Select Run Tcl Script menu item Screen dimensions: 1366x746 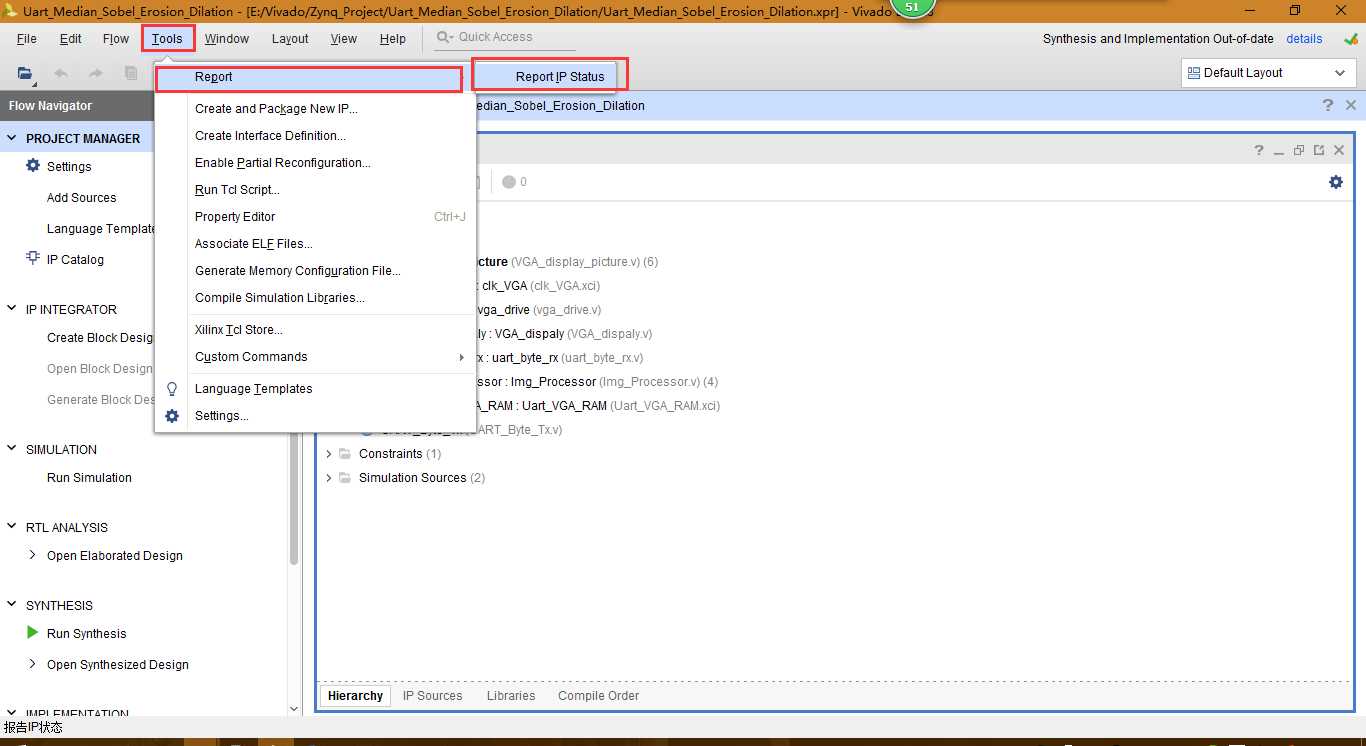tap(315, 190)
